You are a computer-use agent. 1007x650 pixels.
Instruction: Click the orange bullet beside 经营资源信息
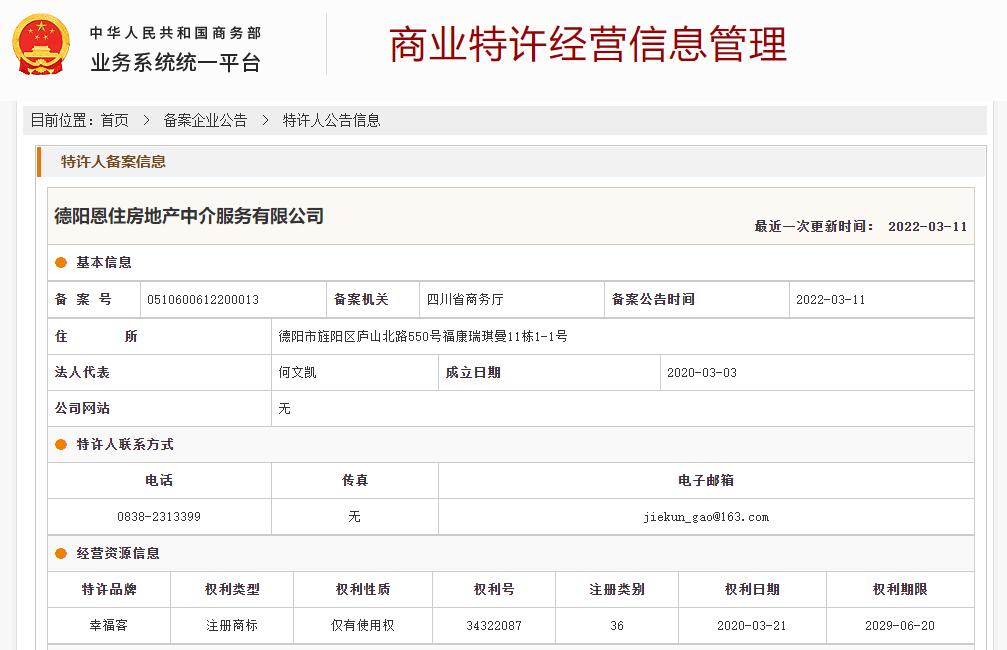pos(61,554)
